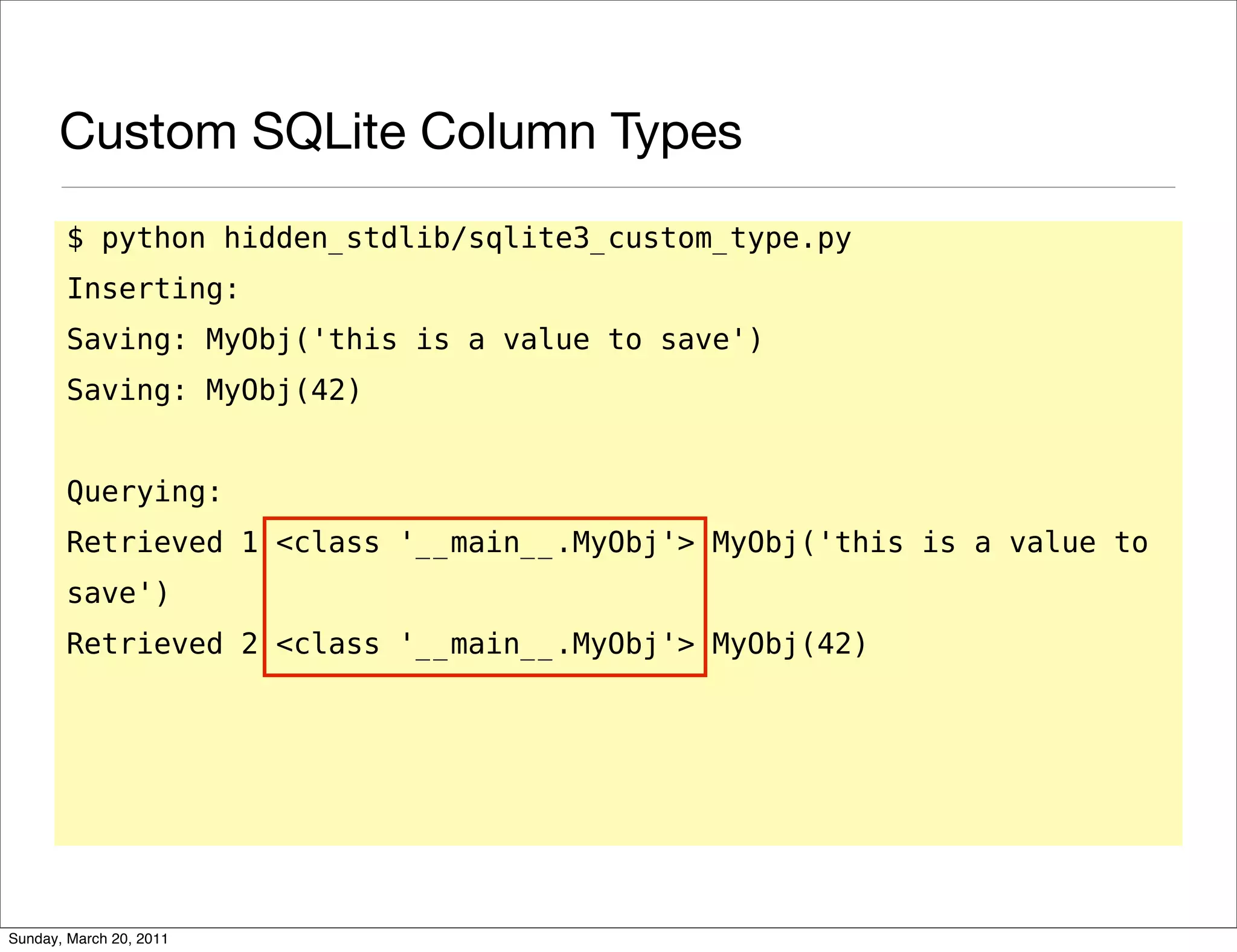Click the line "Saving: MyObj('this is a value to save')"
This screenshot has width=1237, height=952.
click(x=414, y=340)
